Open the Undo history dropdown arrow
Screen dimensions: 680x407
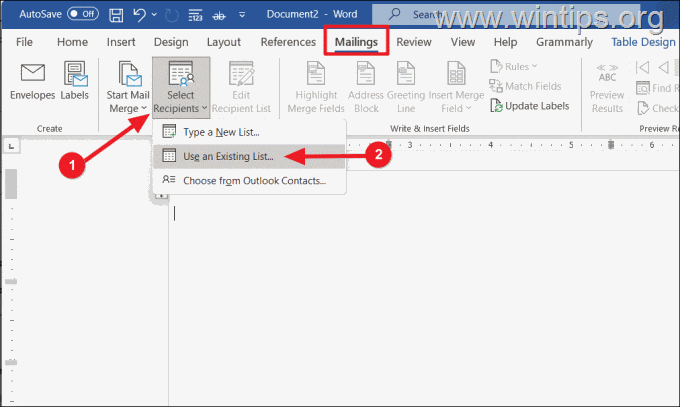(x=154, y=15)
